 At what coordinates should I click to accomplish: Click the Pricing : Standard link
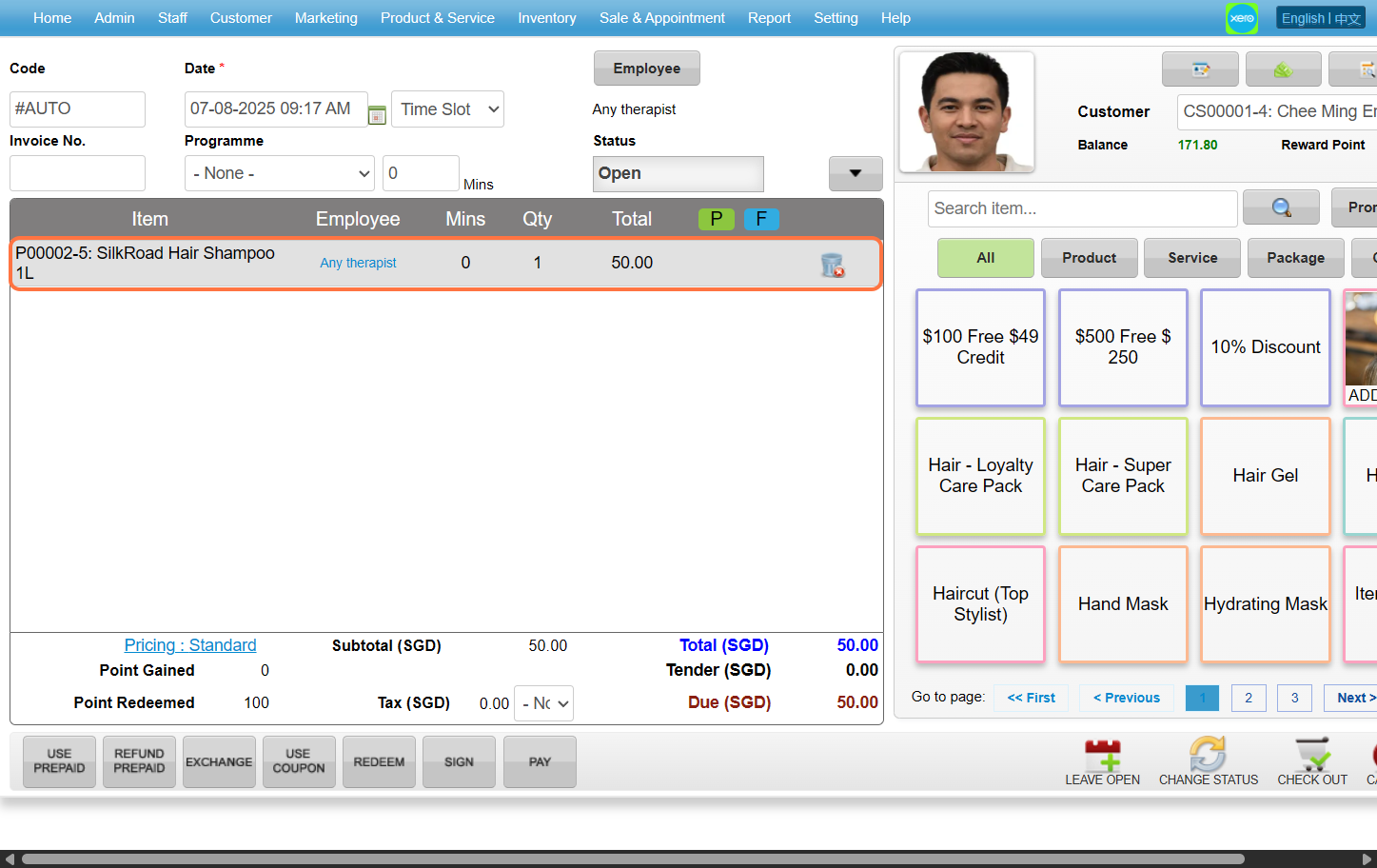[190, 645]
